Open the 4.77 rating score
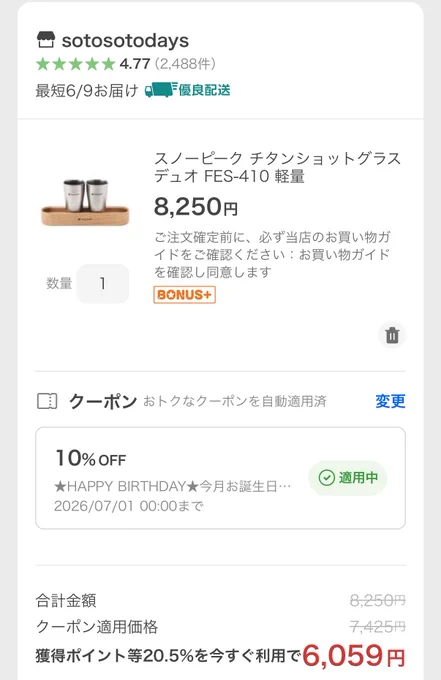Image resolution: width=441 pixels, height=680 pixels. (x=135, y=64)
